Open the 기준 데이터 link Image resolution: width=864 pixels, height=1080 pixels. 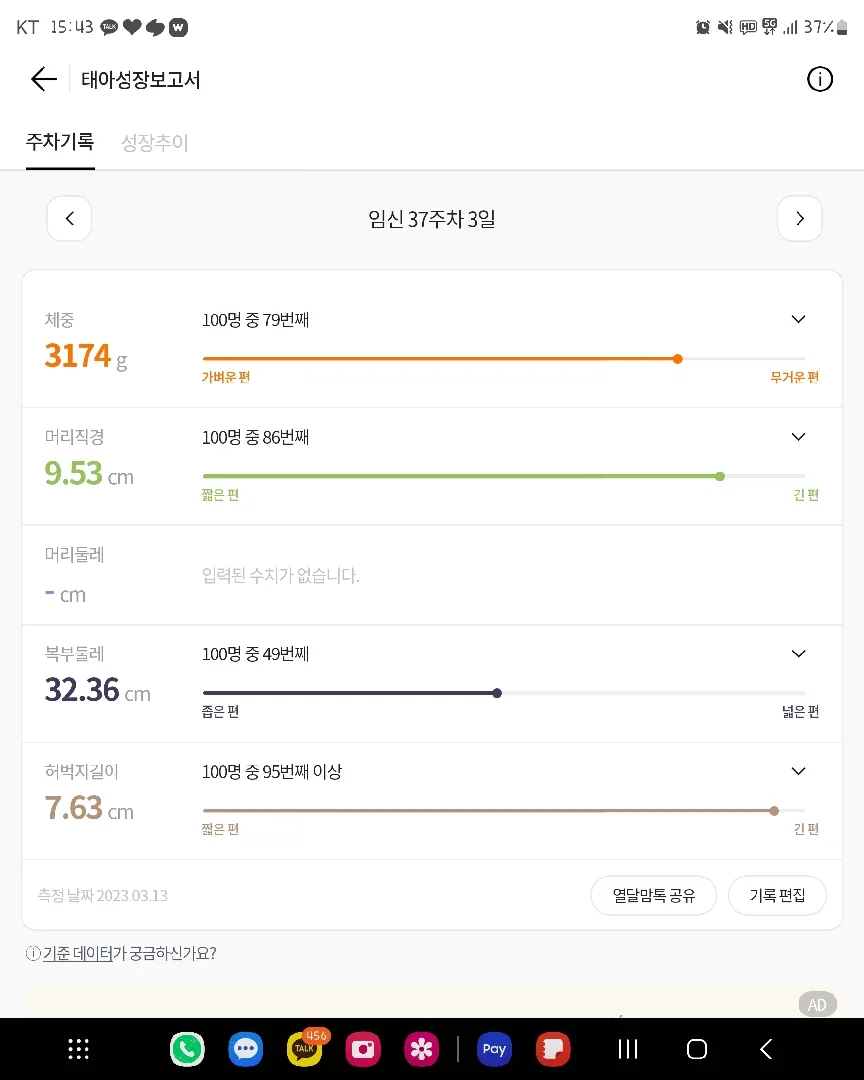tap(77, 953)
